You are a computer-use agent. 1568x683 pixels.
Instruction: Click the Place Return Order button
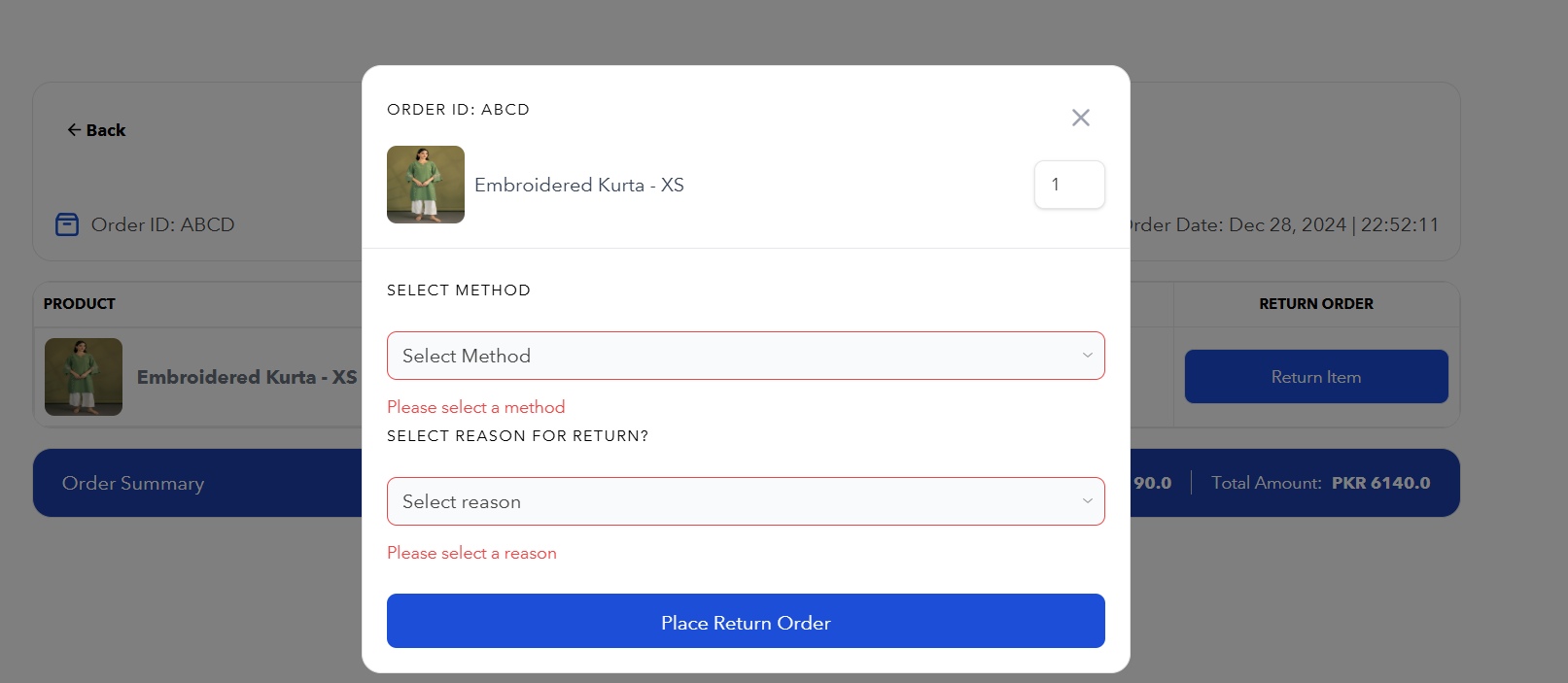tap(746, 622)
